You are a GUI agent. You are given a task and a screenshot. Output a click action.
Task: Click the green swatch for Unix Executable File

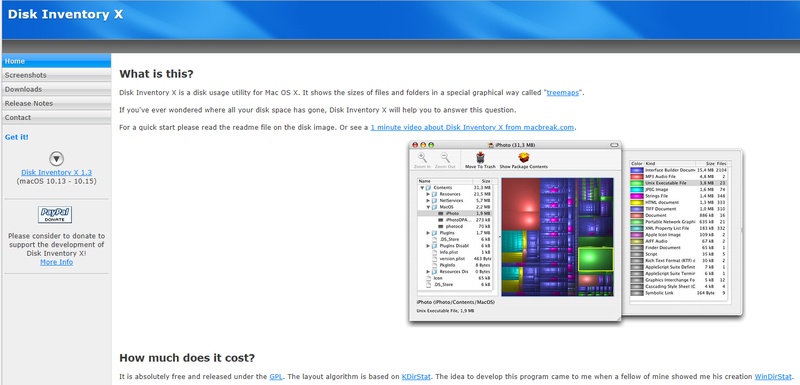(637, 183)
